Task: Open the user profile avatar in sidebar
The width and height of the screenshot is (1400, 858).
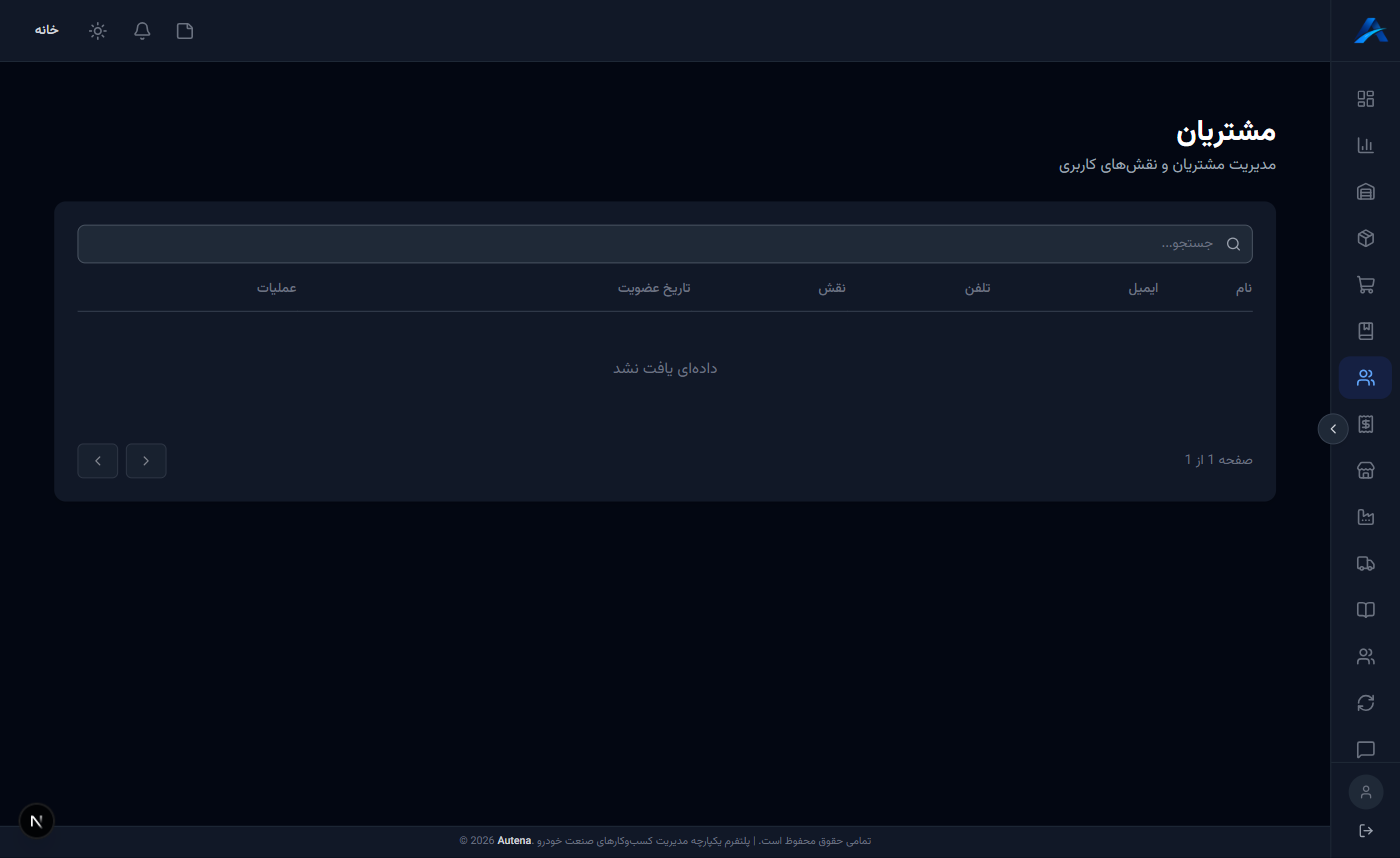Action: (x=1365, y=792)
